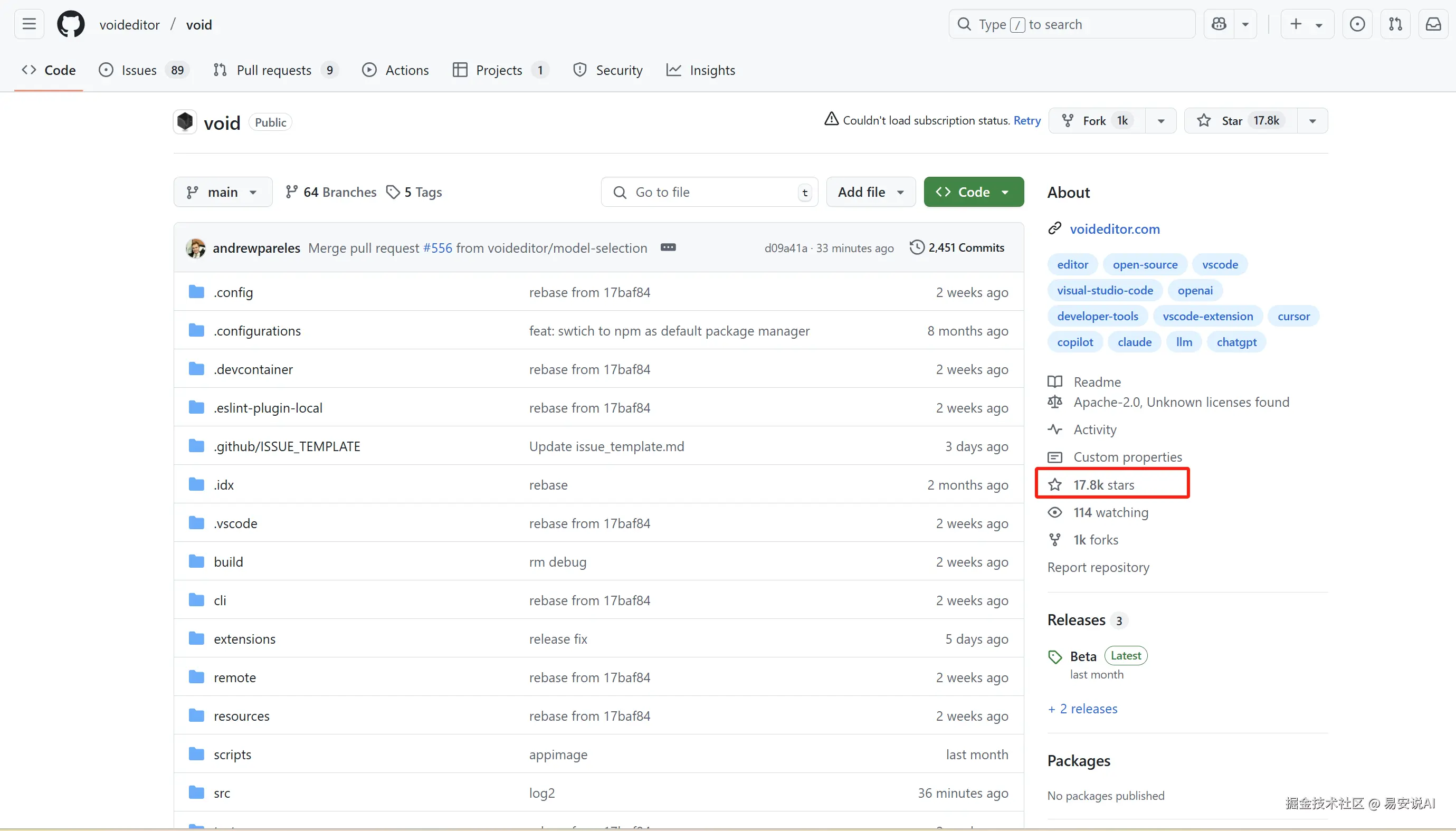This screenshot has height=831, width=1456.
Task: Click the andrewpareles avatar thumbnail
Action: pos(196,247)
